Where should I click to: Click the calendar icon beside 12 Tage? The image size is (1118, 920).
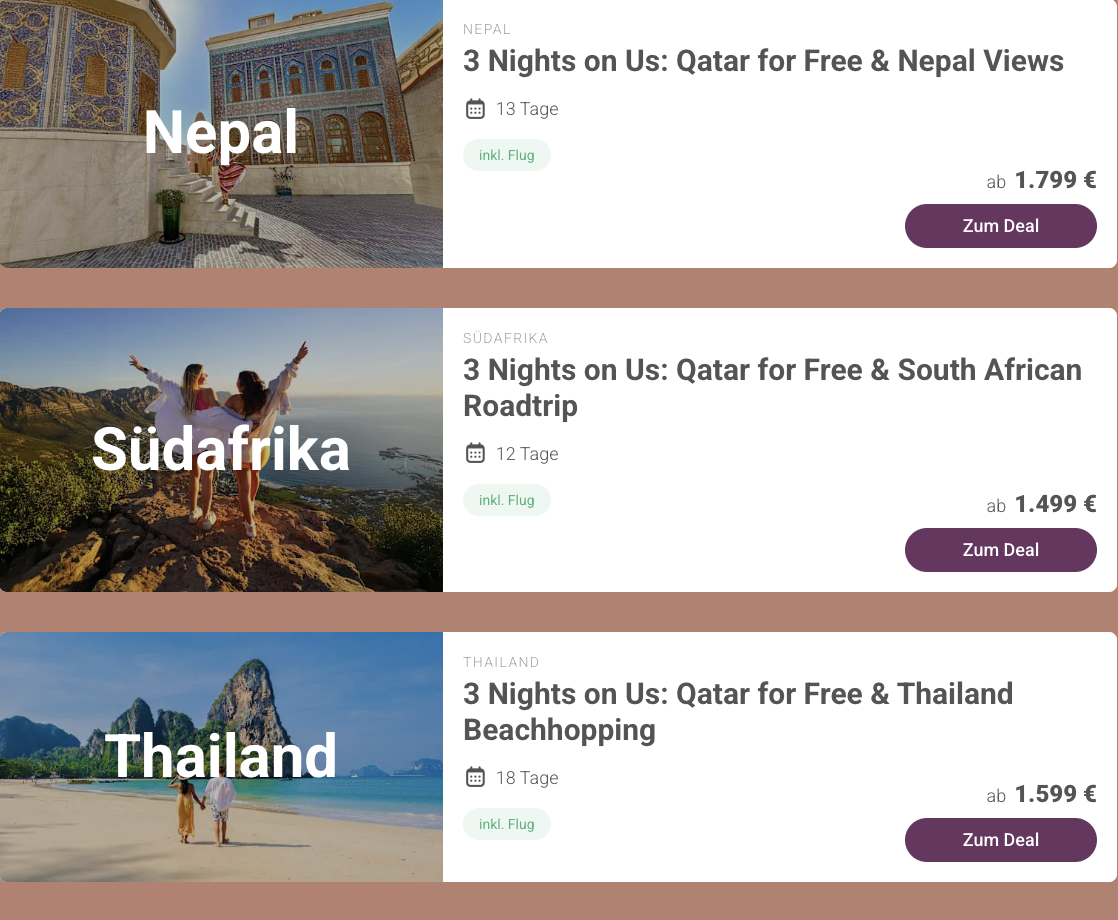[x=475, y=454]
